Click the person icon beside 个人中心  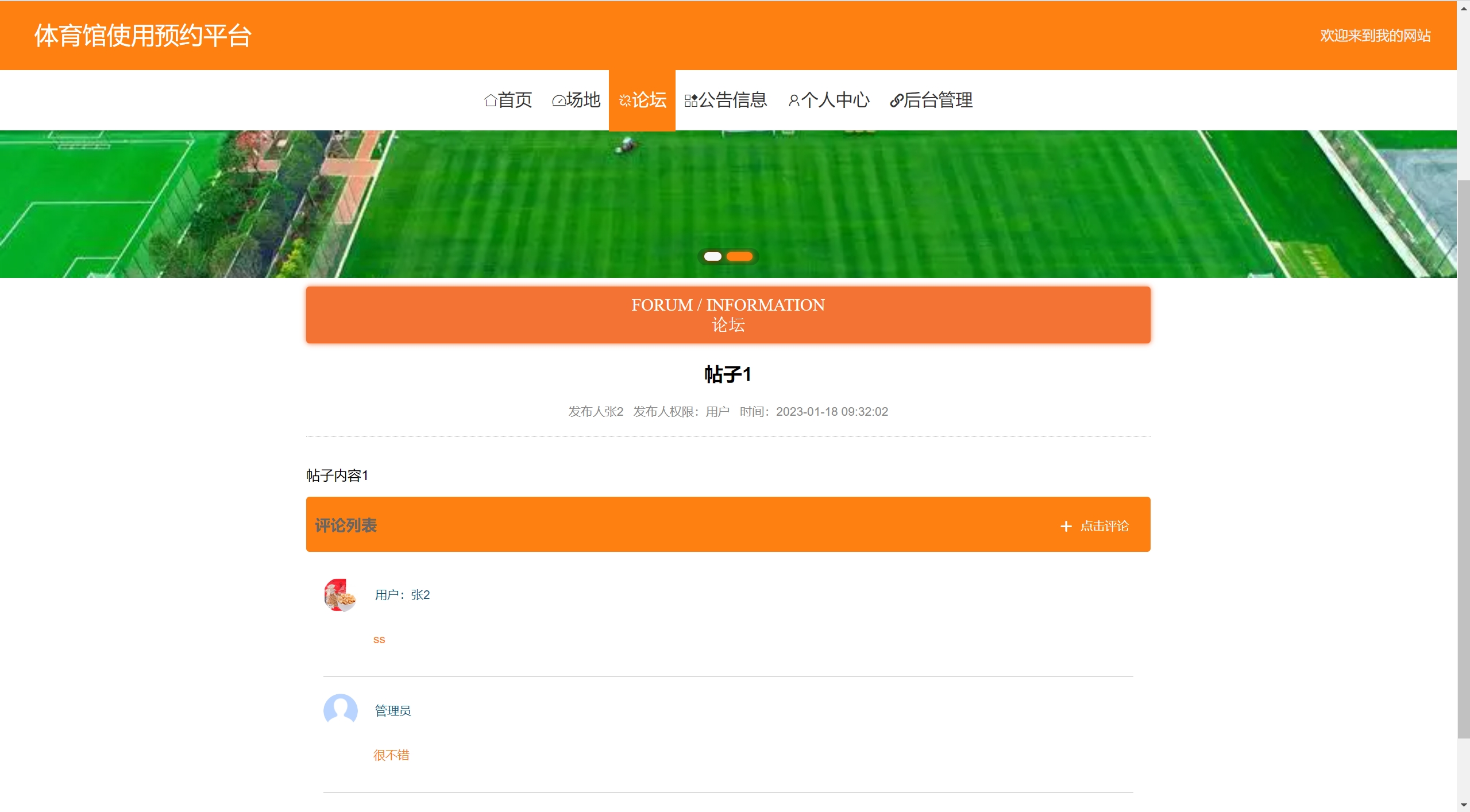(x=793, y=101)
